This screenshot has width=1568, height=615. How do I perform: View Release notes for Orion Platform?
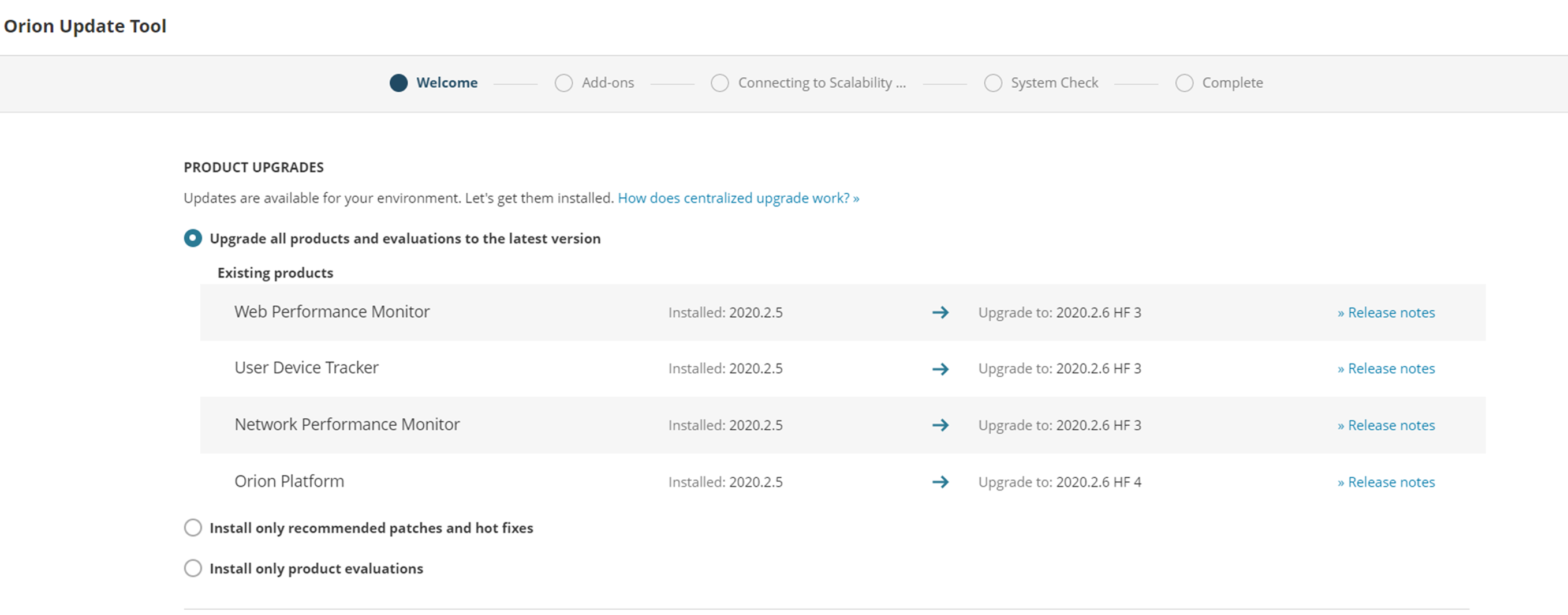coord(1386,482)
